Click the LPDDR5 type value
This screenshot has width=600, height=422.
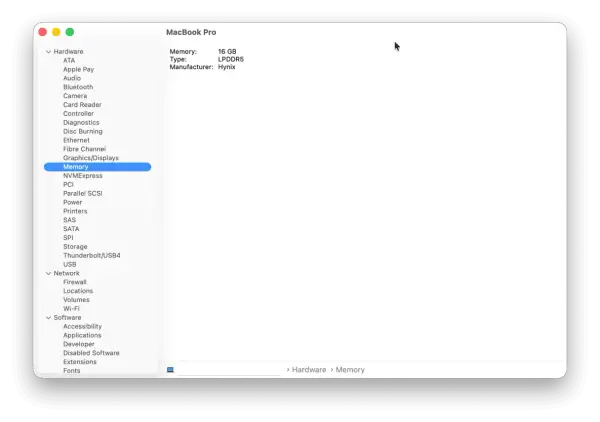pos(231,59)
